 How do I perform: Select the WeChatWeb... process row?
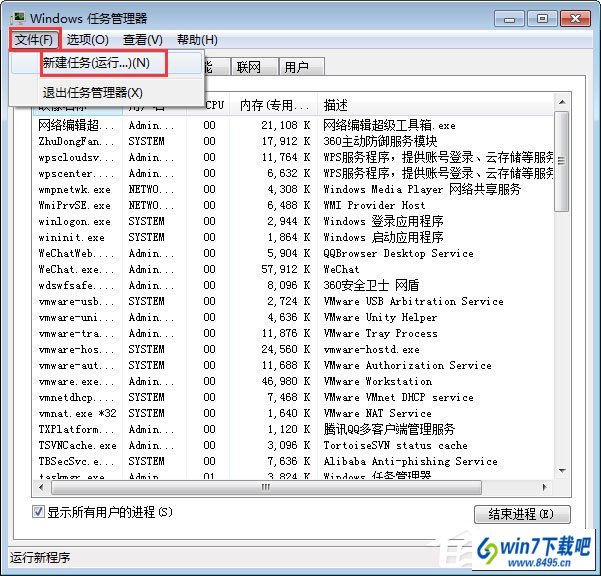(293, 253)
